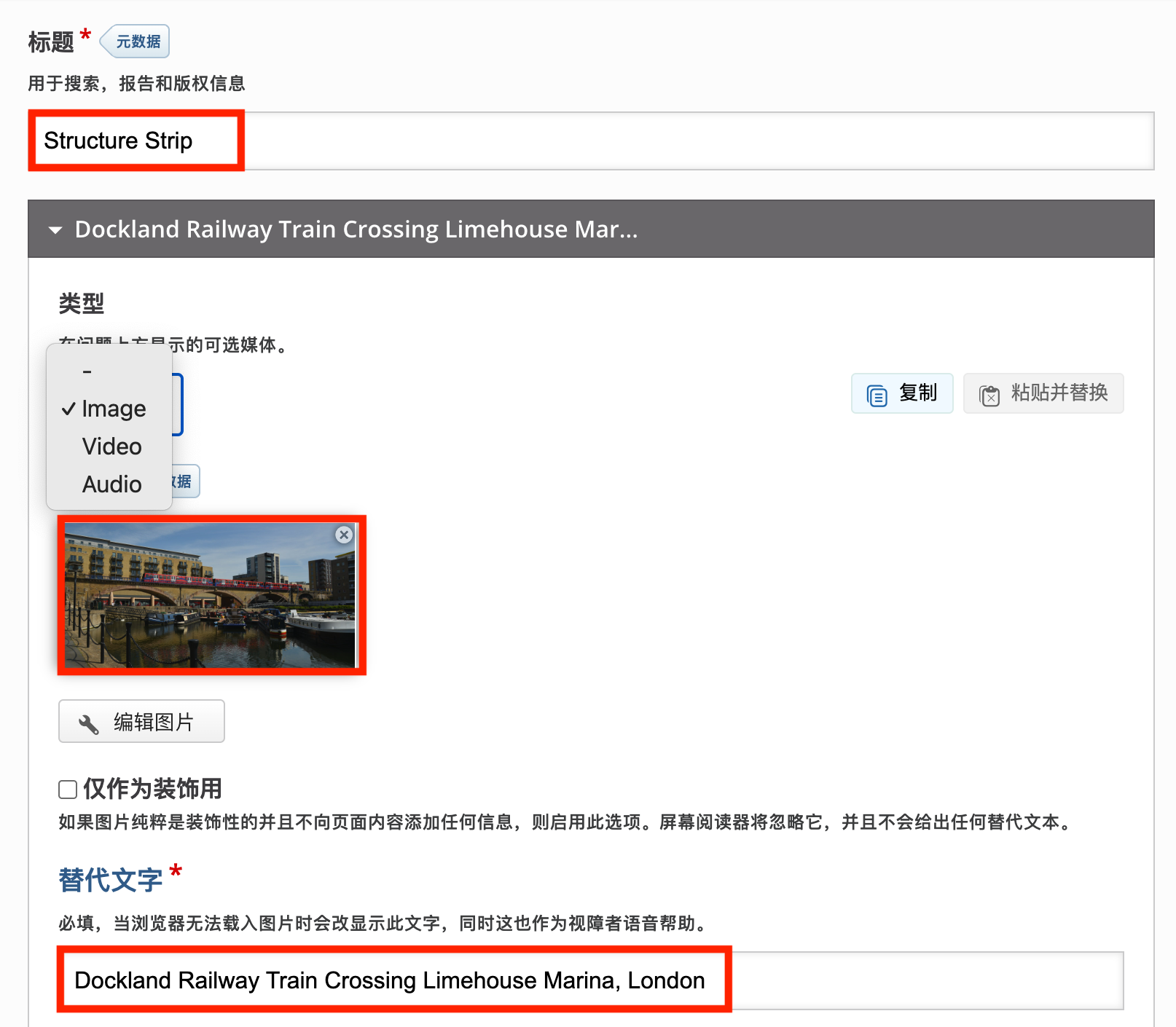
Task: Choose the blank "-" type option
Action: [x=87, y=371]
